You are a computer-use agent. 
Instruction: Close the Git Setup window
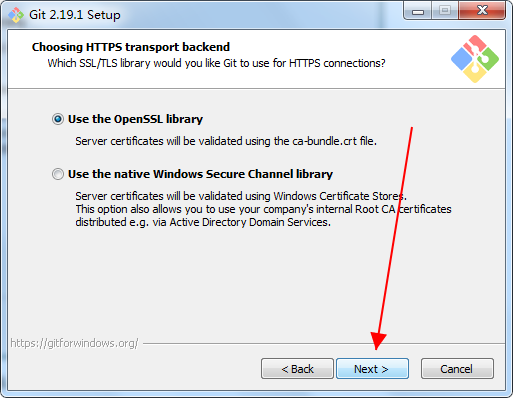482,11
